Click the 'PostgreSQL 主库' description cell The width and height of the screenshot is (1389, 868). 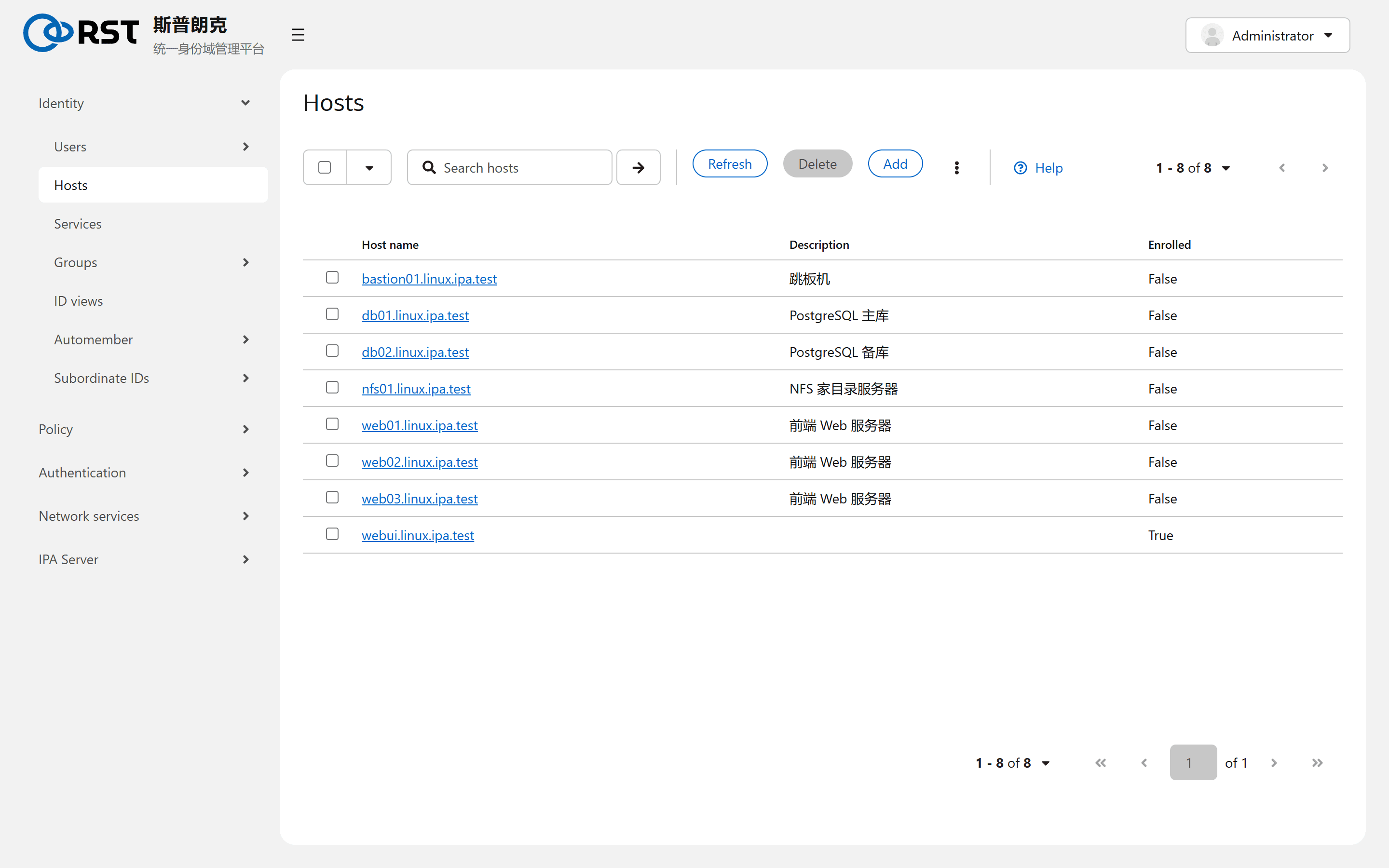(839, 315)
